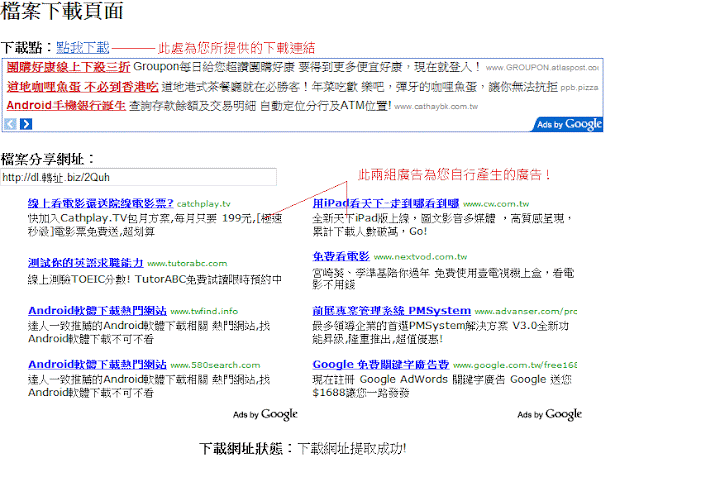The image size is (720, 482).
Task: Open the 前展專案管理系統 PMSystem ad
Action: [392, 311]
